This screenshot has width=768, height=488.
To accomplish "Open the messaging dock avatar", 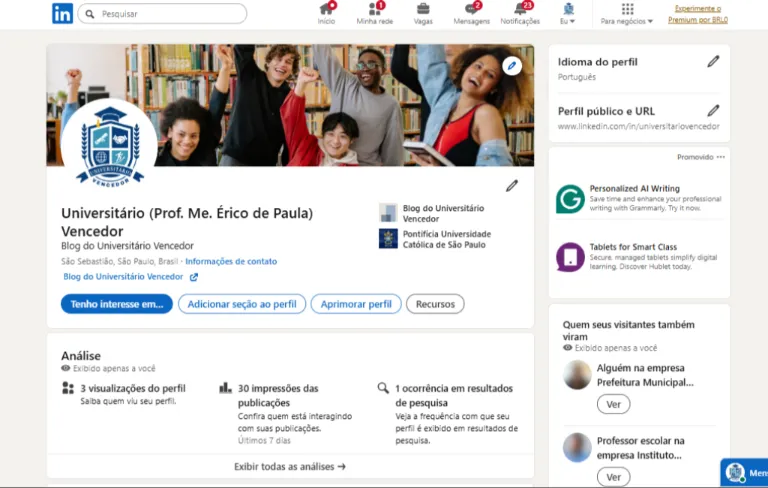I will point(735,472).
